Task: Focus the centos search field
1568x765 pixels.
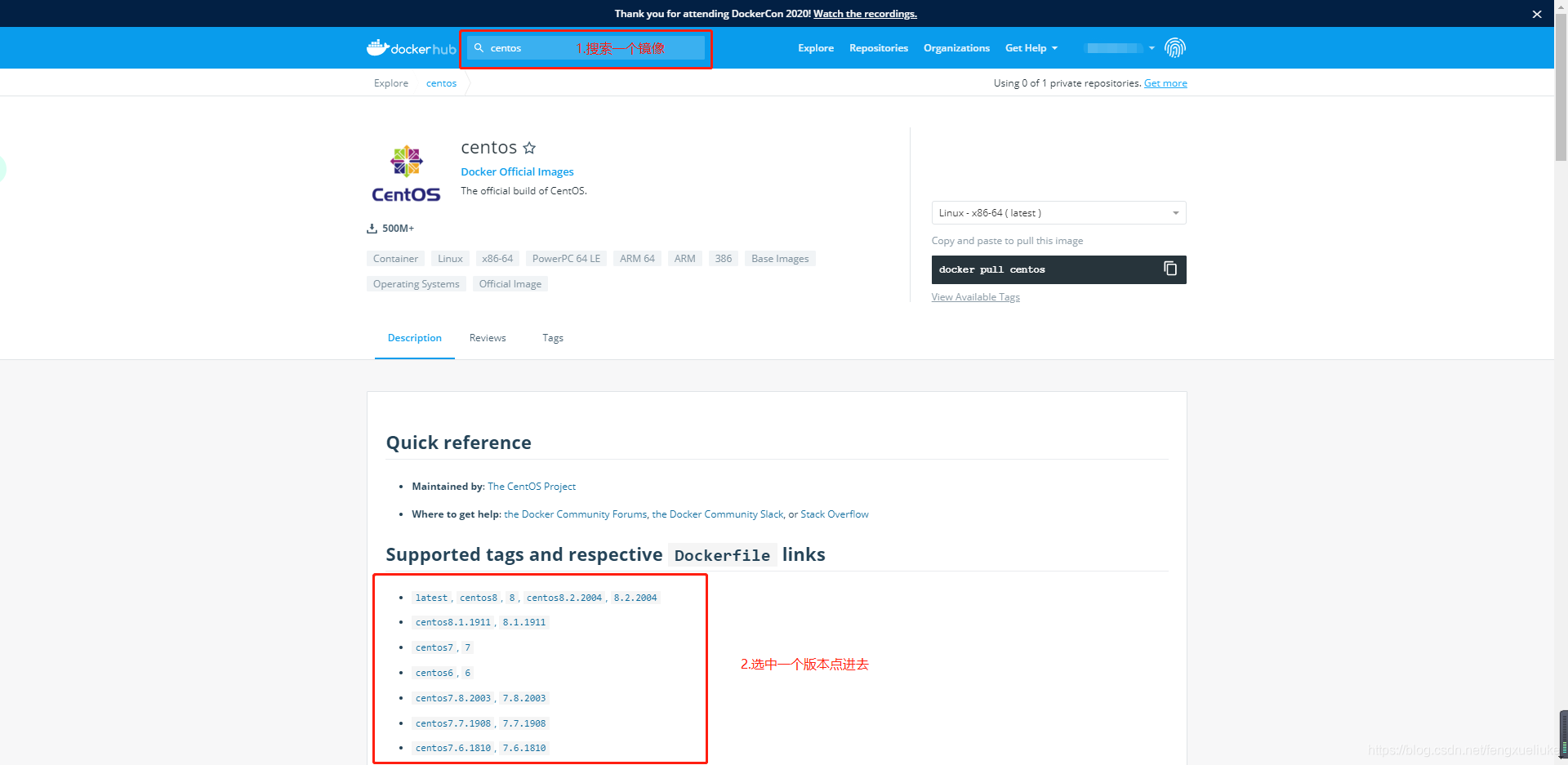Action: (586, 48)
